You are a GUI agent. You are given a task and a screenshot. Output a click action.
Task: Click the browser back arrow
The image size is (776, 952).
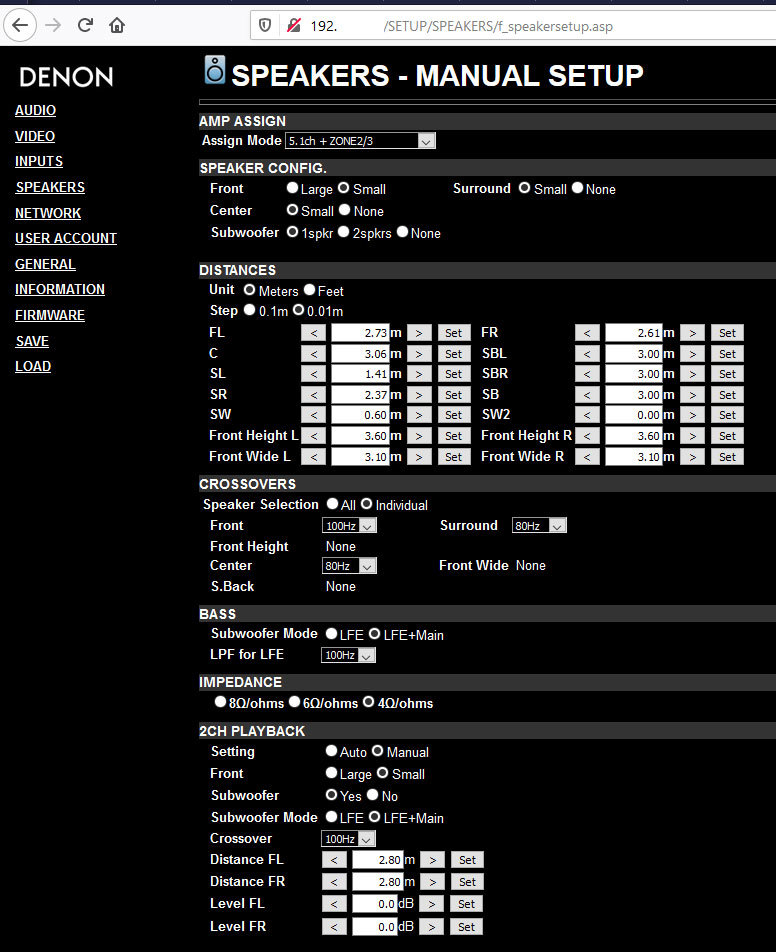coord(20,26)
